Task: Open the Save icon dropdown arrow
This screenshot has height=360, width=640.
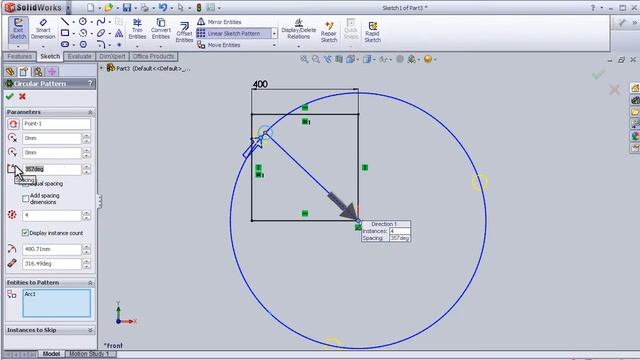Action: 135,8
